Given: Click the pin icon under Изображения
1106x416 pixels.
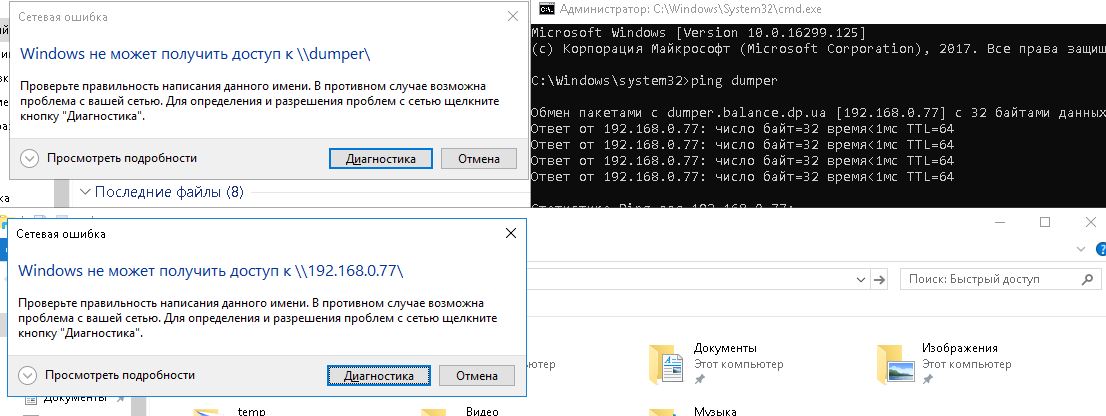Looking at the screenshot, I should pos(928,380).
